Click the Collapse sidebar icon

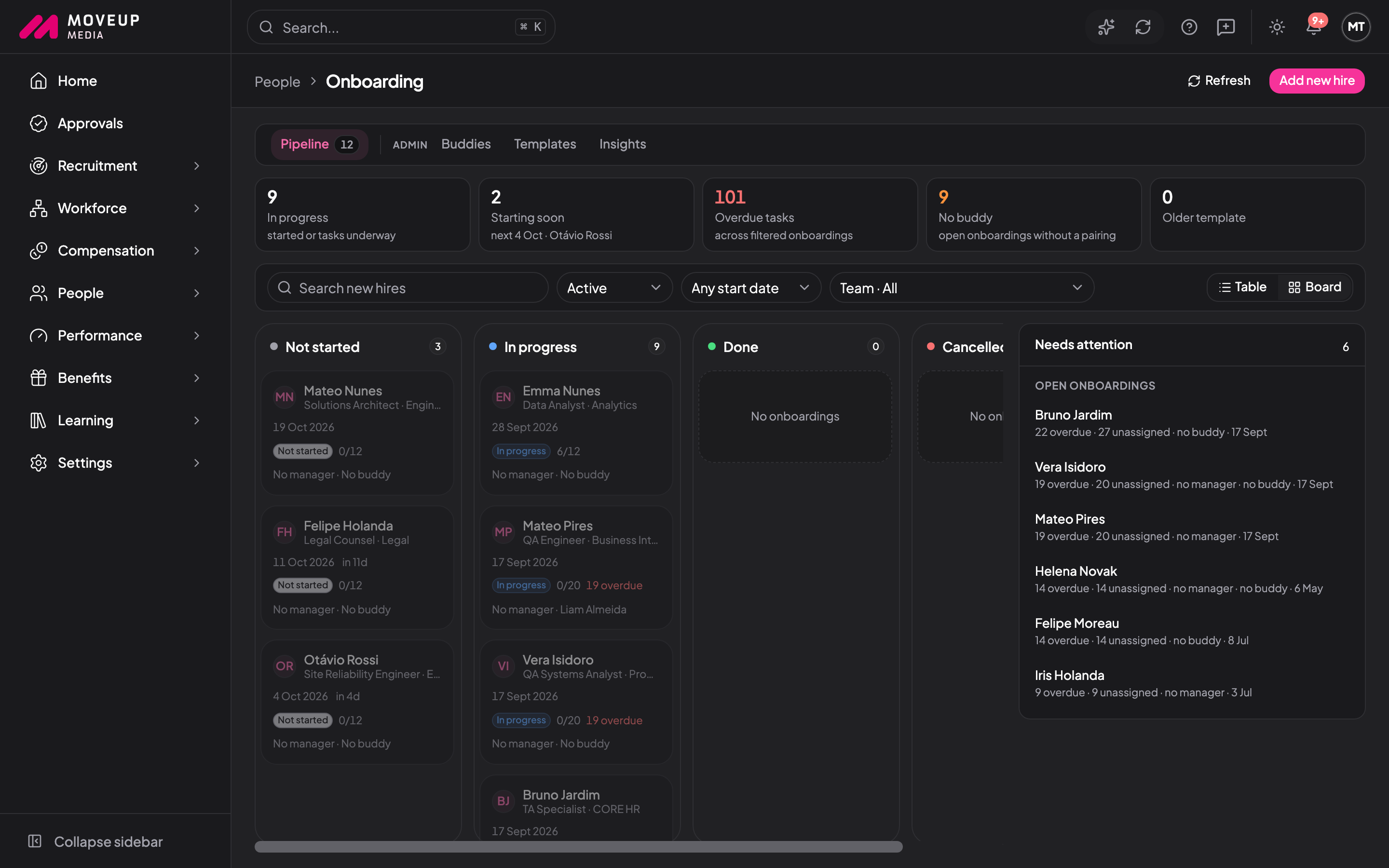coord(35,841)
